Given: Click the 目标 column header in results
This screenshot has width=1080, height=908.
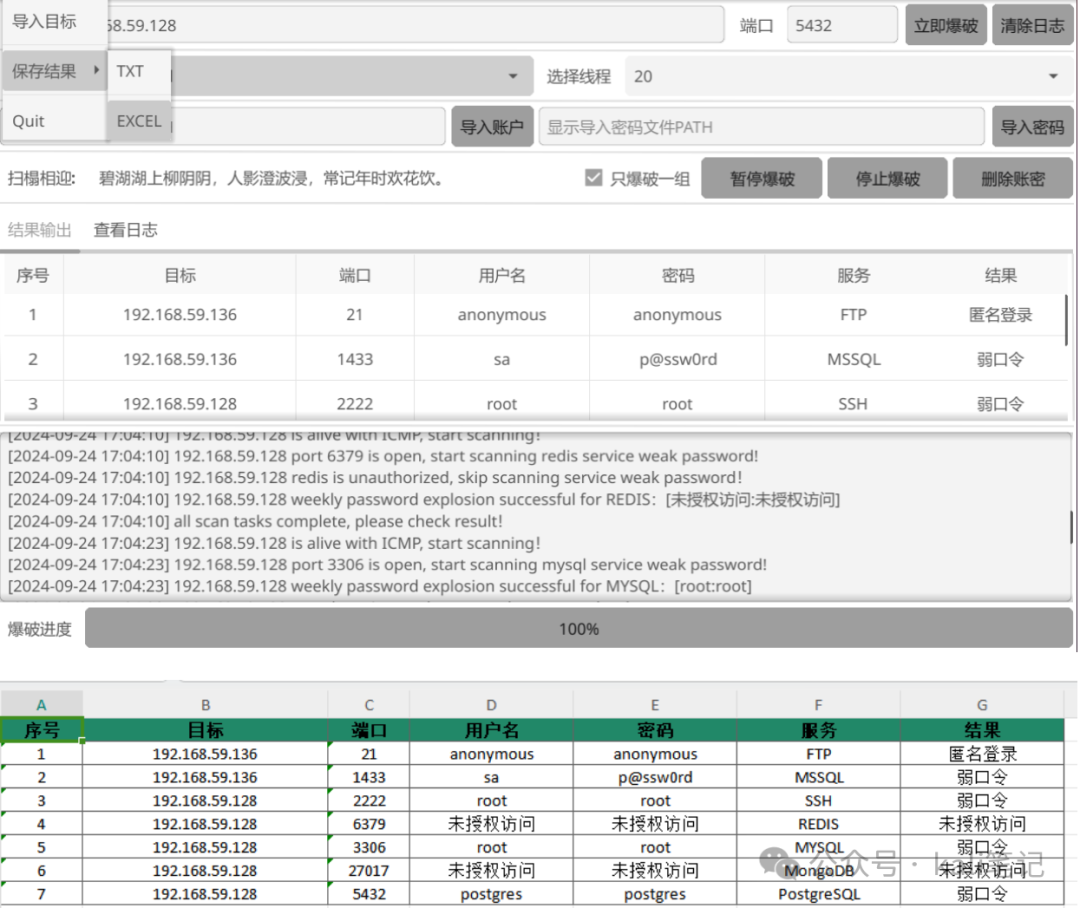Looking at the screenshot, I should [x=180, y=276].
